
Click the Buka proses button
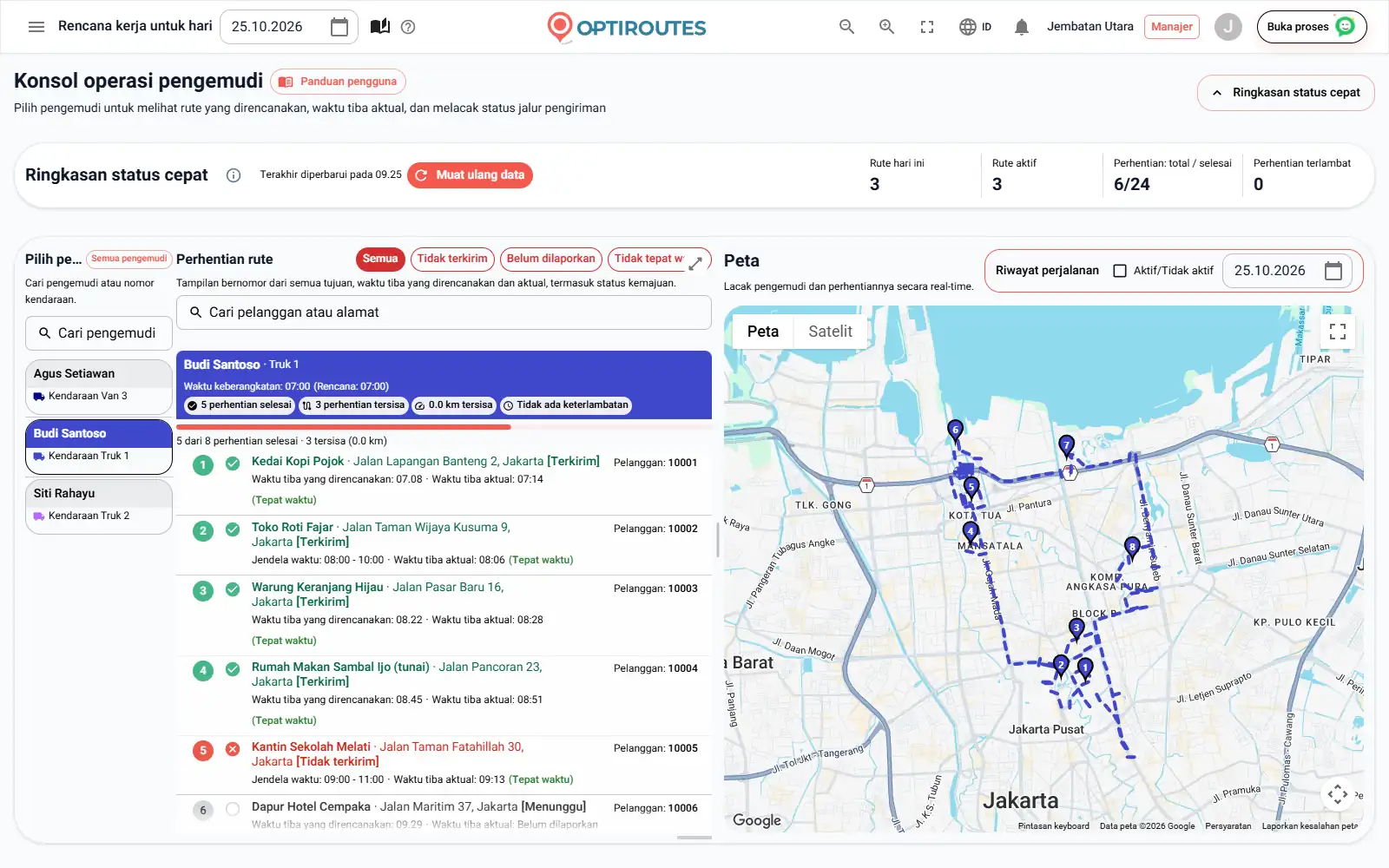pyautogui.click(x=1312, y=27)
